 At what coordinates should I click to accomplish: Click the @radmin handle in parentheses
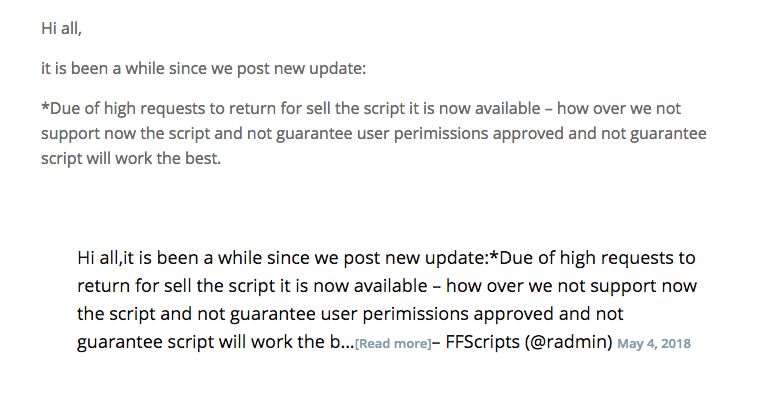[568, 342]
